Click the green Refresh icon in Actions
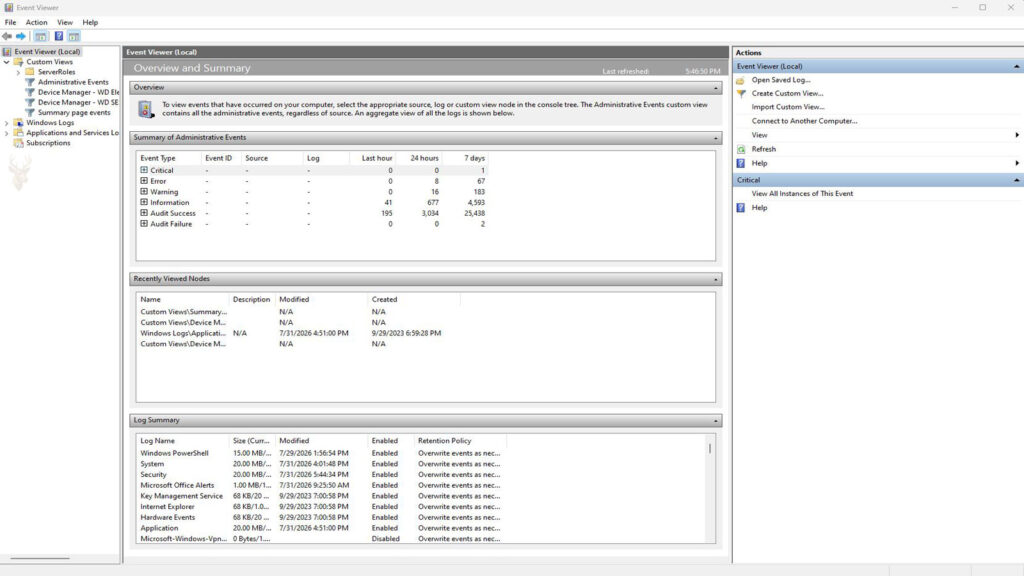The image size is (1024, 576). coord(741,150)
